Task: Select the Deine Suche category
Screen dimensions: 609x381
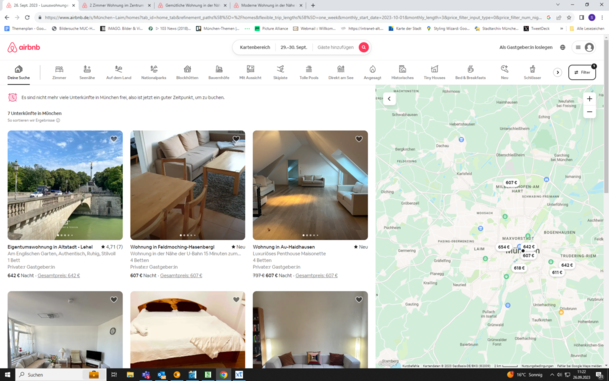Action: coord(18,73)
